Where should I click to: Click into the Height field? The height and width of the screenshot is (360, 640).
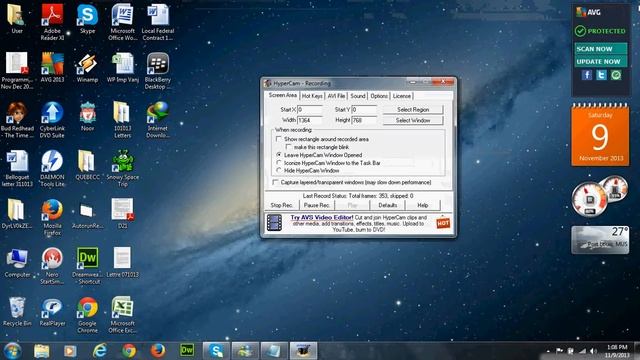(364, 120)
